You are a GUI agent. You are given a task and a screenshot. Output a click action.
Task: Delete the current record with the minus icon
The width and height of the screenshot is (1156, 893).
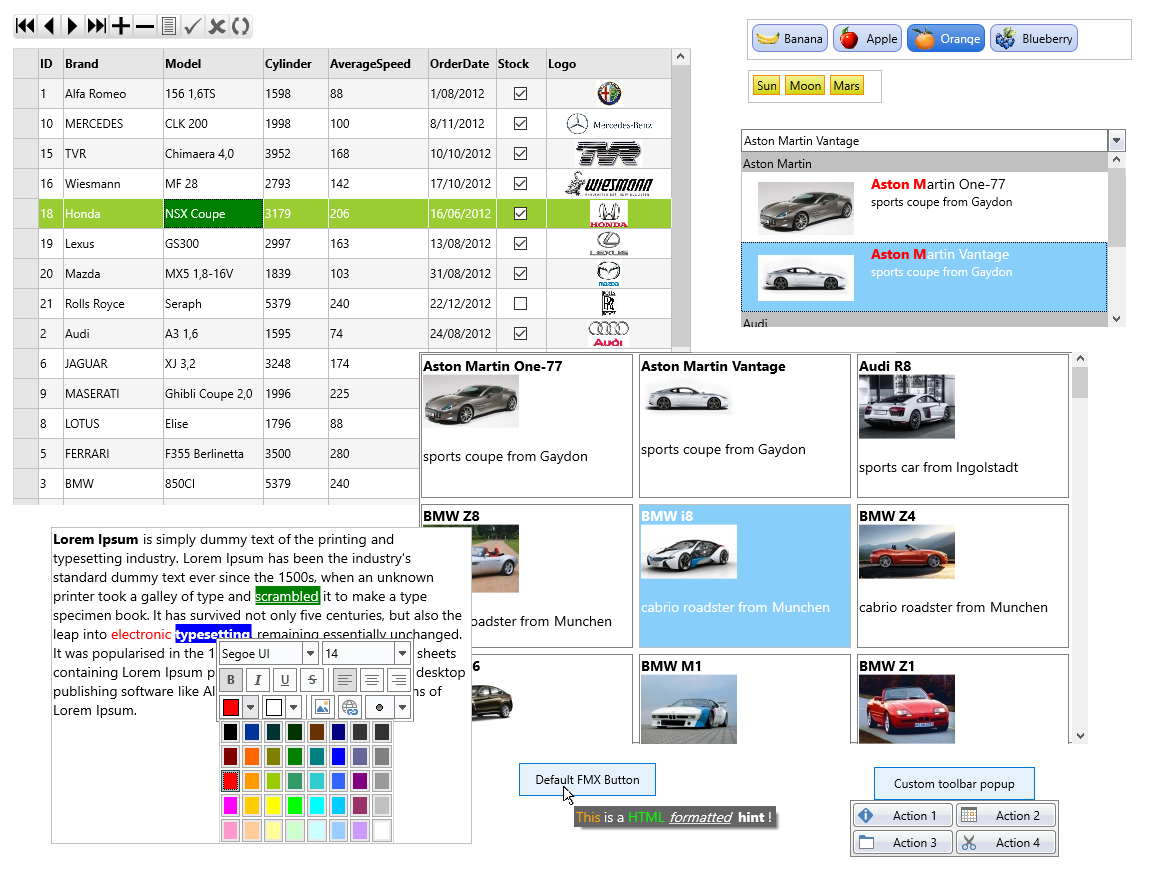click(146, 26)
